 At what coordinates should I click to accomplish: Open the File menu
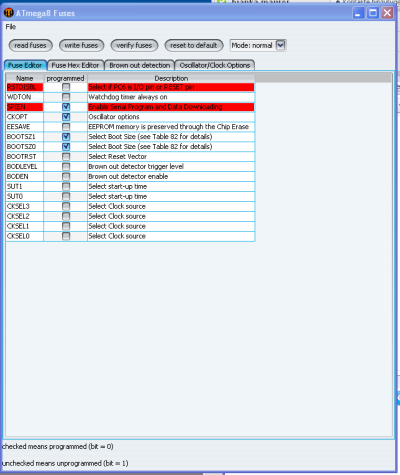tap(10, 27)
